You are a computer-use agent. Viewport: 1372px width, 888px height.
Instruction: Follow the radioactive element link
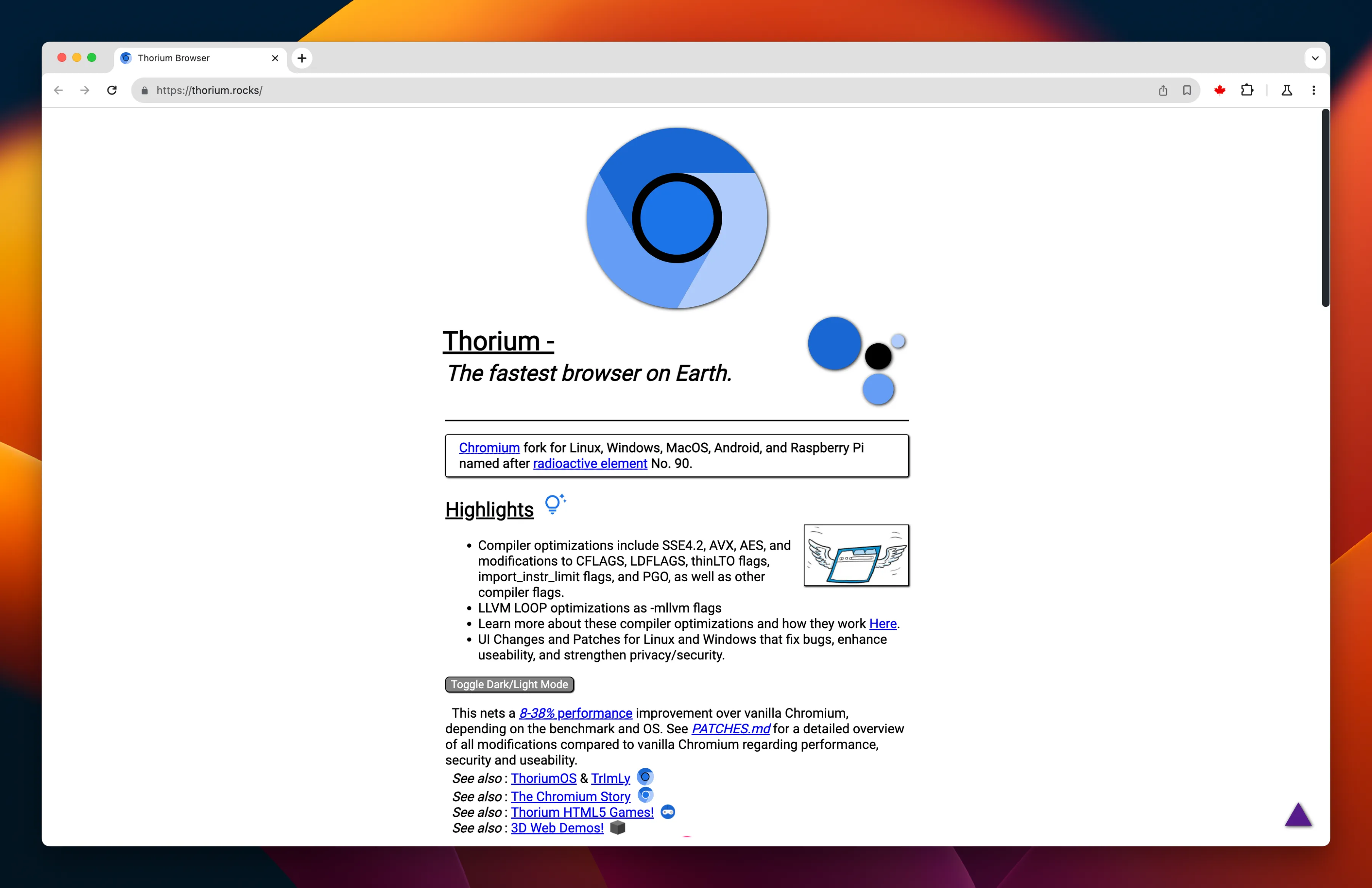590,463
